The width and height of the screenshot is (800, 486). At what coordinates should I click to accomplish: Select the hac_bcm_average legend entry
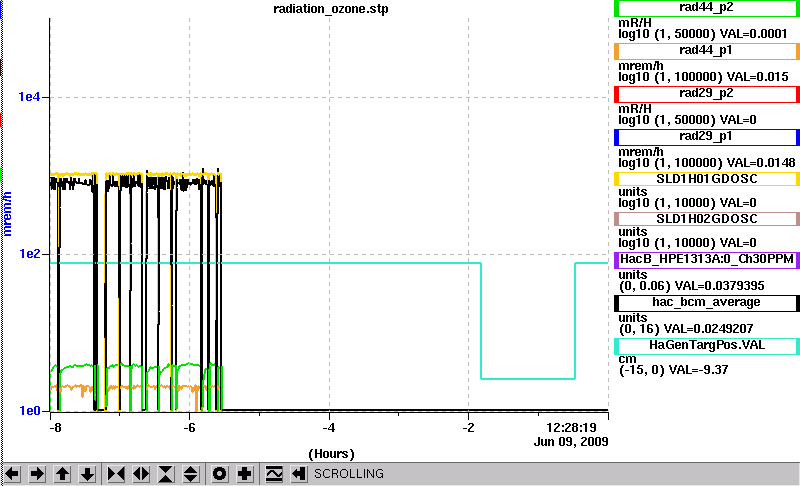[x=707, y=302]
